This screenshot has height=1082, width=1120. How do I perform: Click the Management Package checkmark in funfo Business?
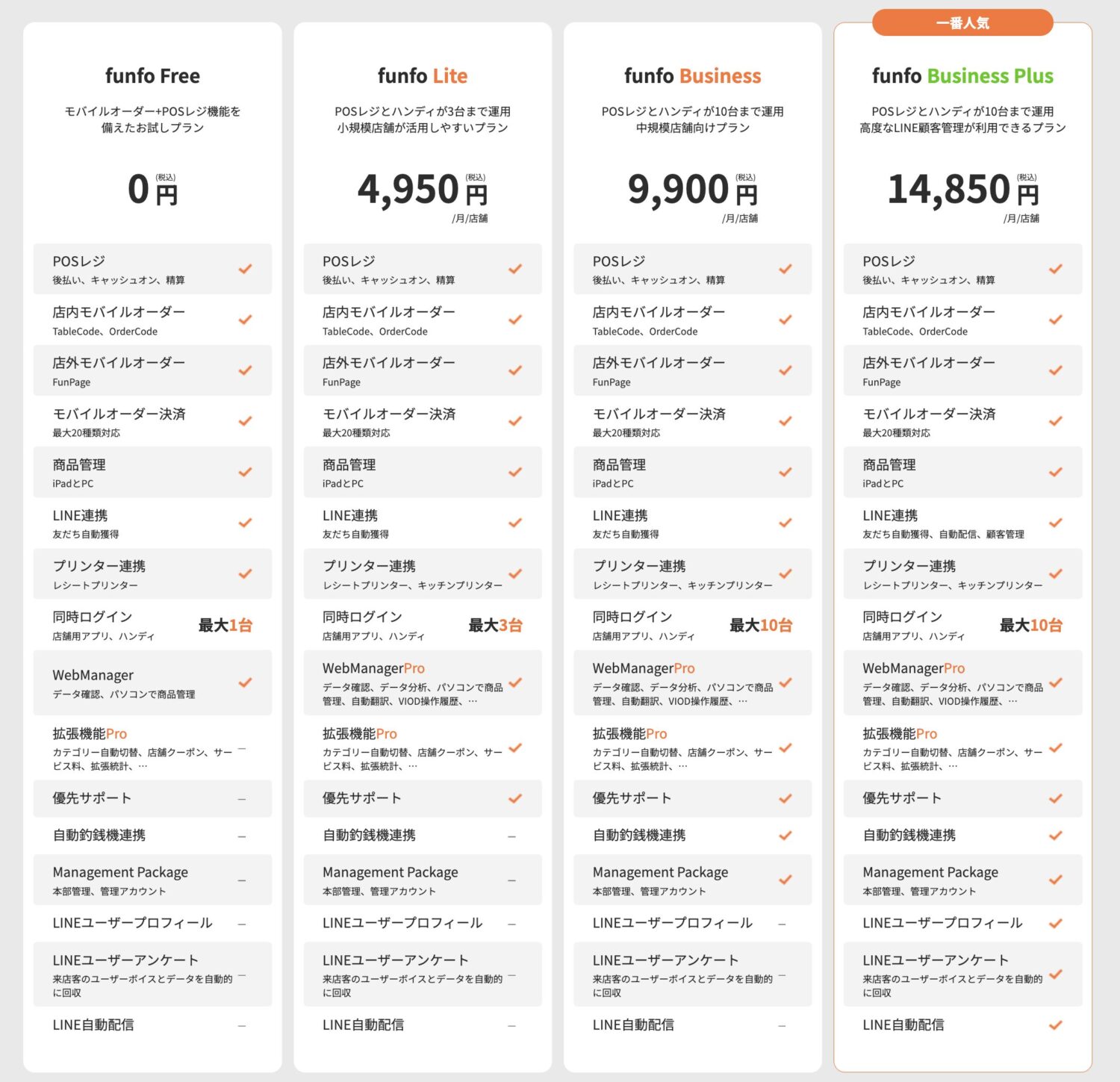pyautogui.click(x=785, y=880)
